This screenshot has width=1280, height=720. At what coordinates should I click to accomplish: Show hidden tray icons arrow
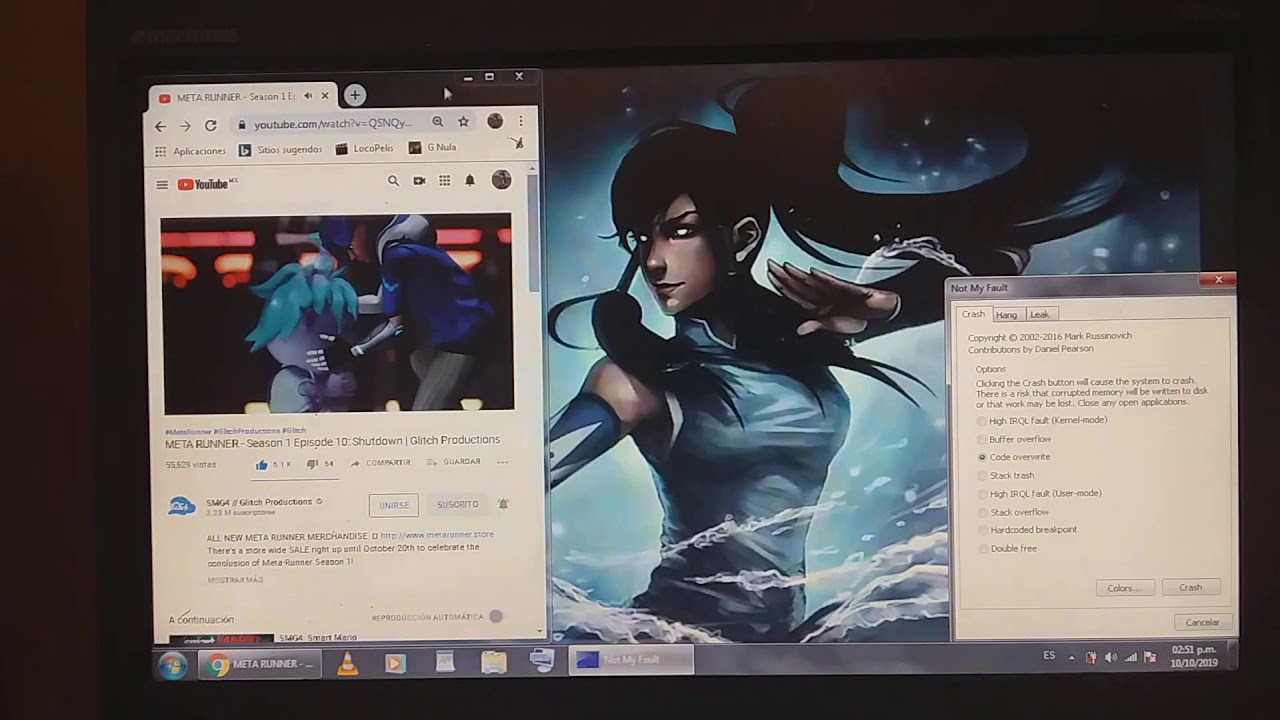[1072, 657]
